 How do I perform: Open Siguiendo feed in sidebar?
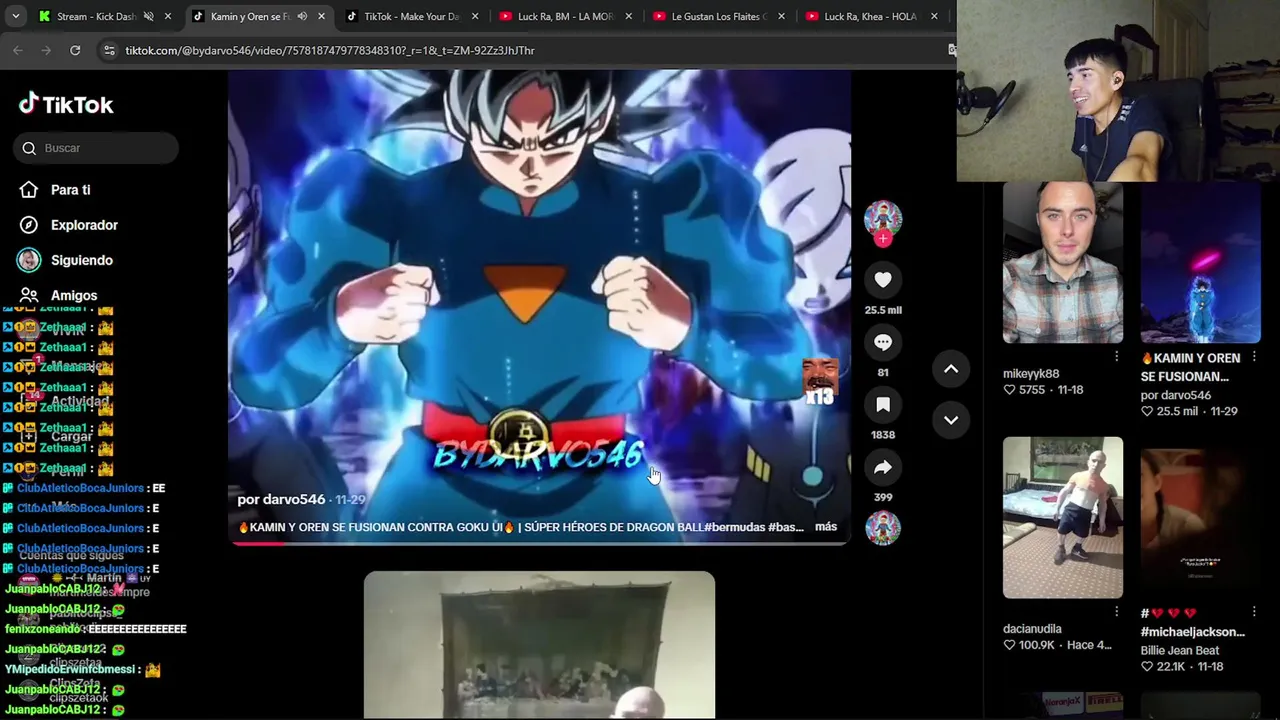(x=82, y=260)
